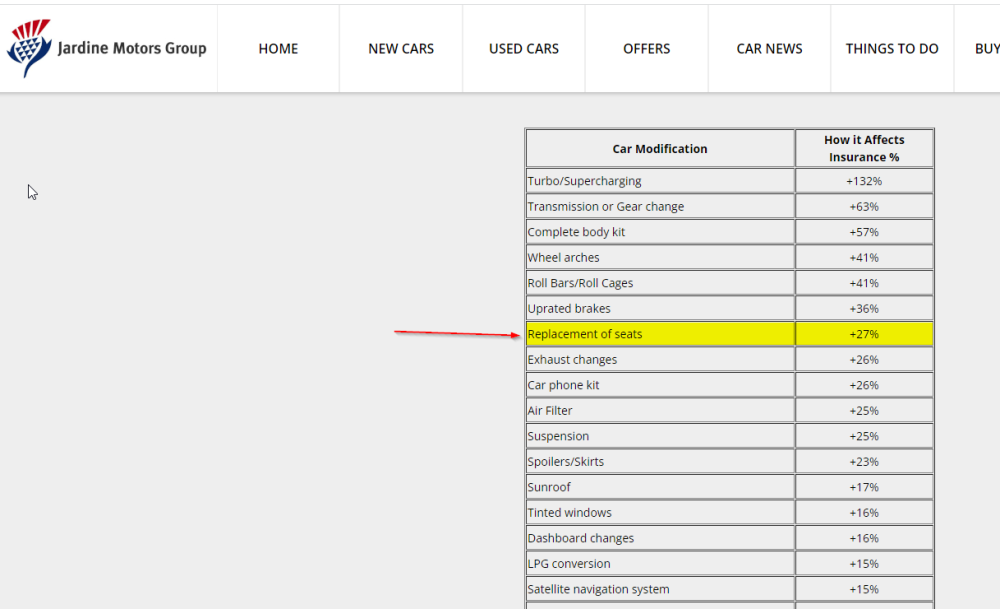Select the Car phone kit label

click(x=563, y=385)
